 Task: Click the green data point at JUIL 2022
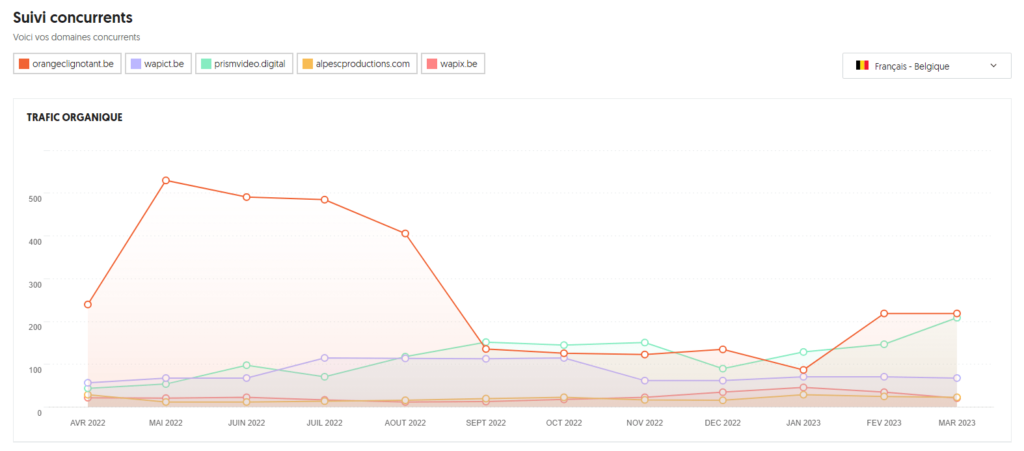tap(325, 377)
